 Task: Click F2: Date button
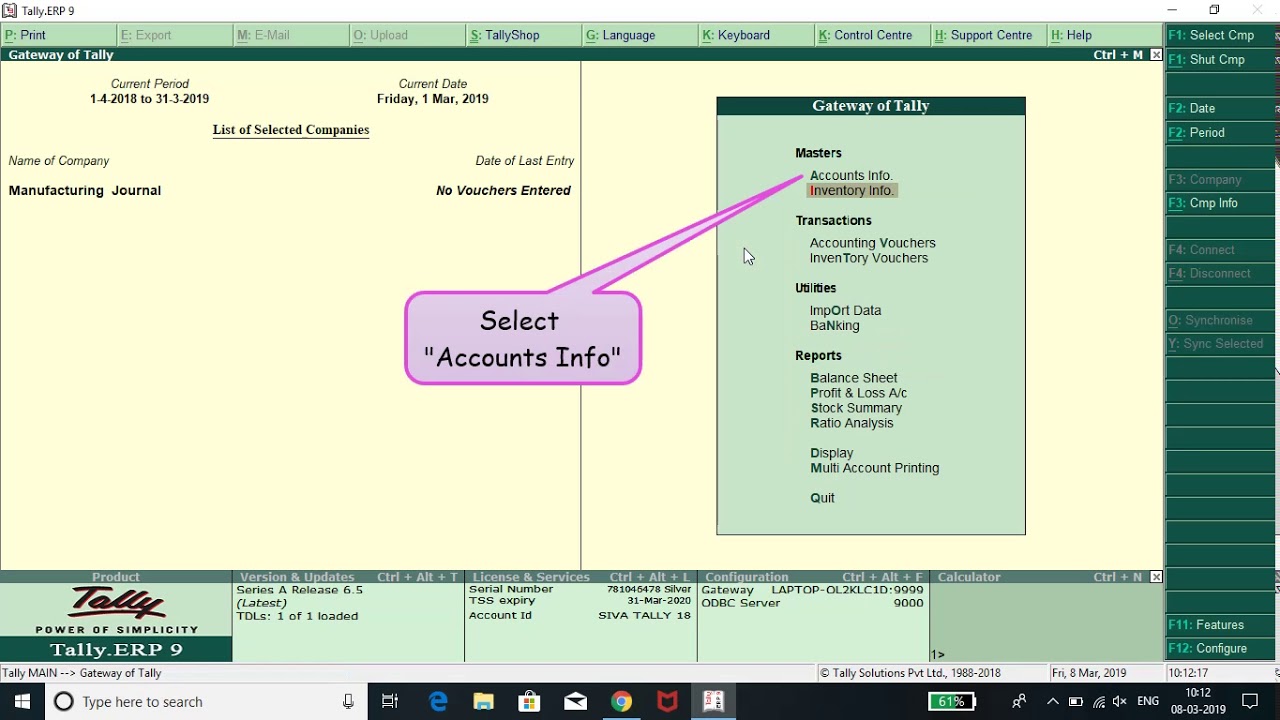coord(1221,108)
